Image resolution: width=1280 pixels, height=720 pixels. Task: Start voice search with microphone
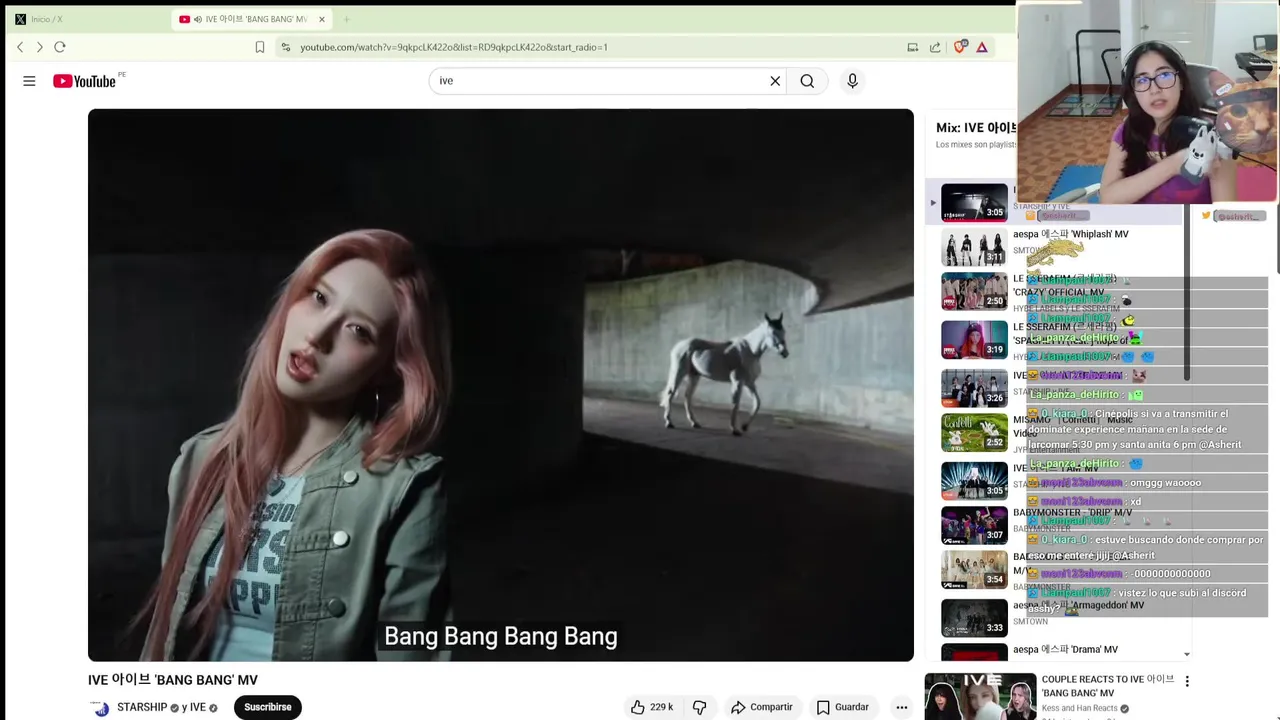(852, 81)
